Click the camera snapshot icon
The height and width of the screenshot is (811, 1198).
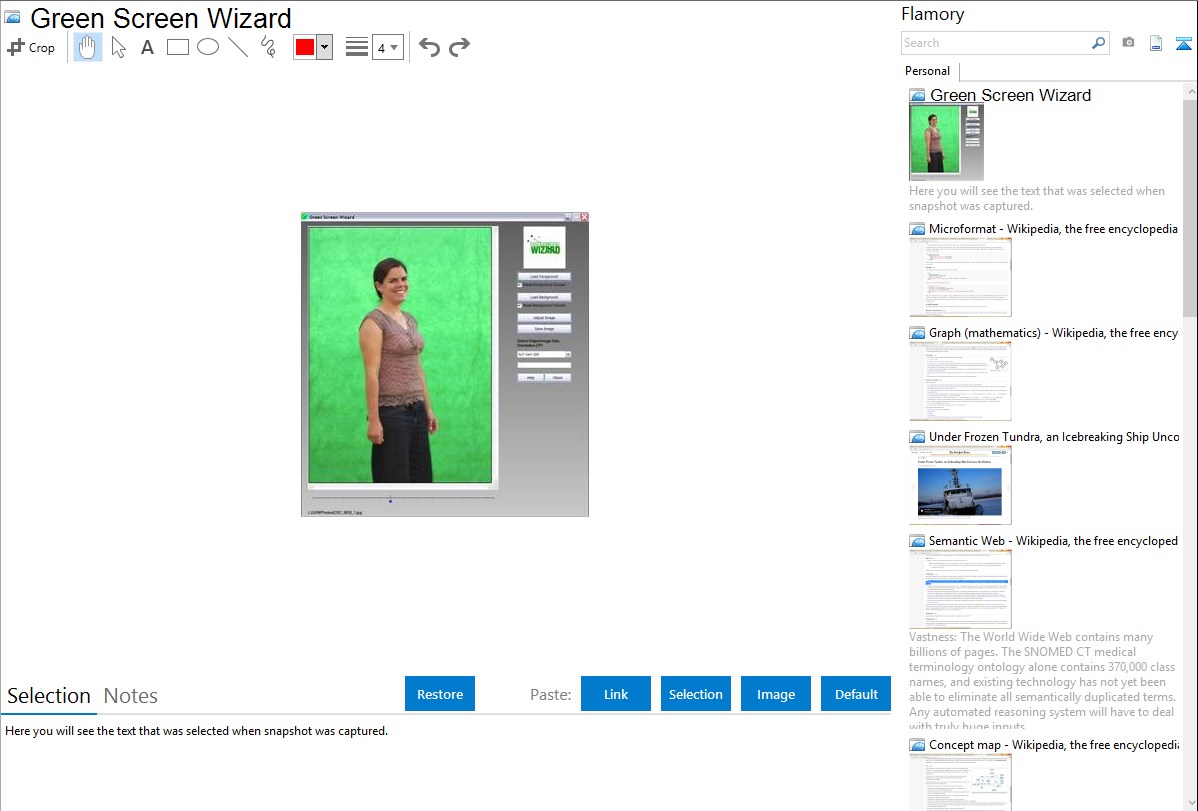pyautogui.click(x=1128, y=43)
